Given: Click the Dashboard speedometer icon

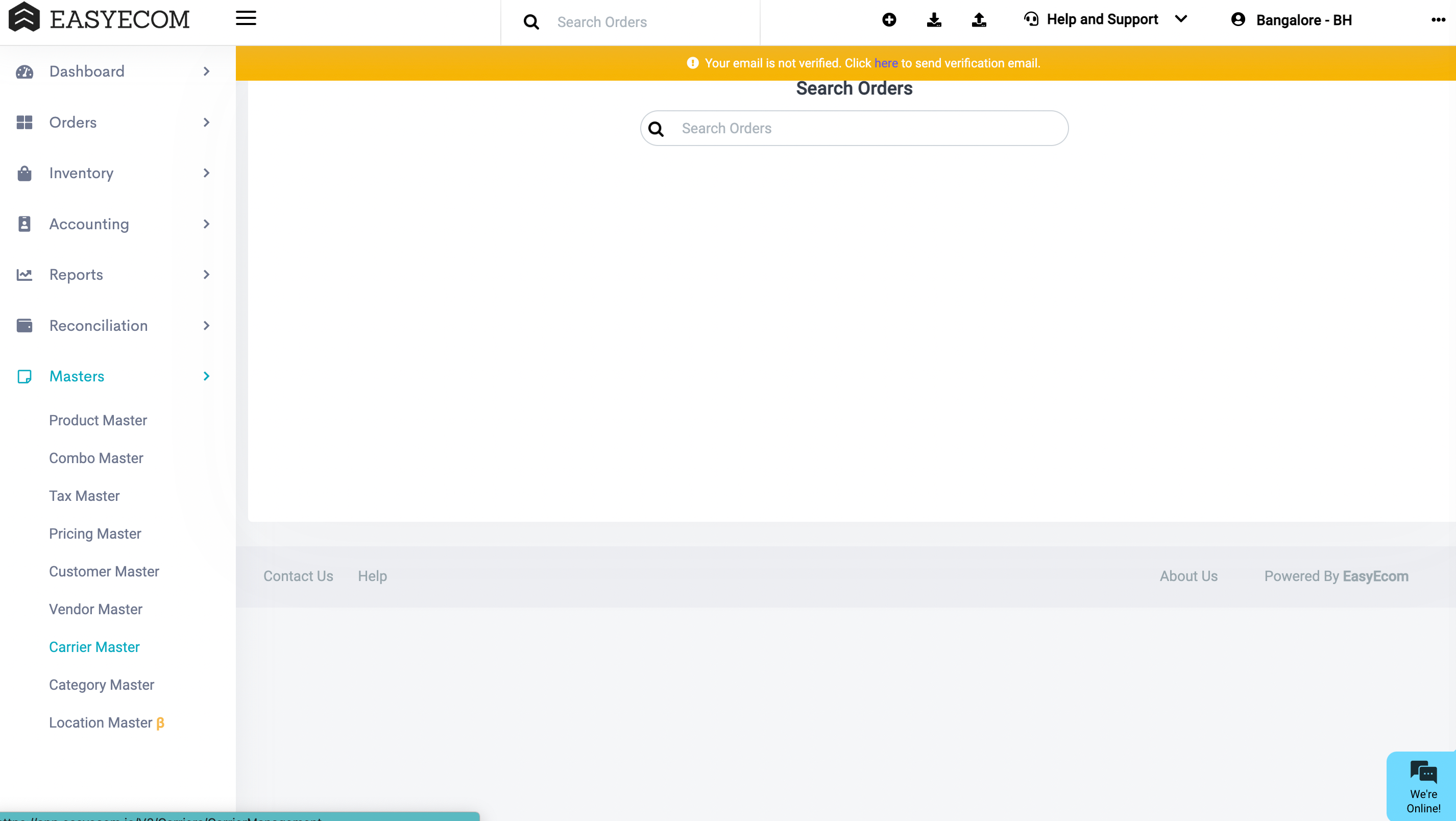Looking at the screenshot, I should (x=25, y=72).
